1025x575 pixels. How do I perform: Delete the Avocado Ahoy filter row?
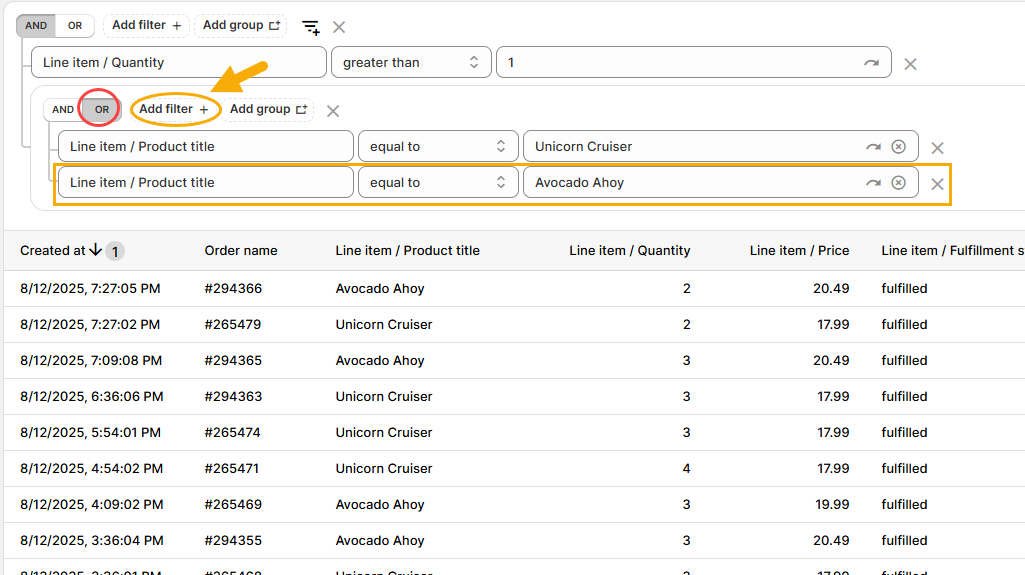937,184
